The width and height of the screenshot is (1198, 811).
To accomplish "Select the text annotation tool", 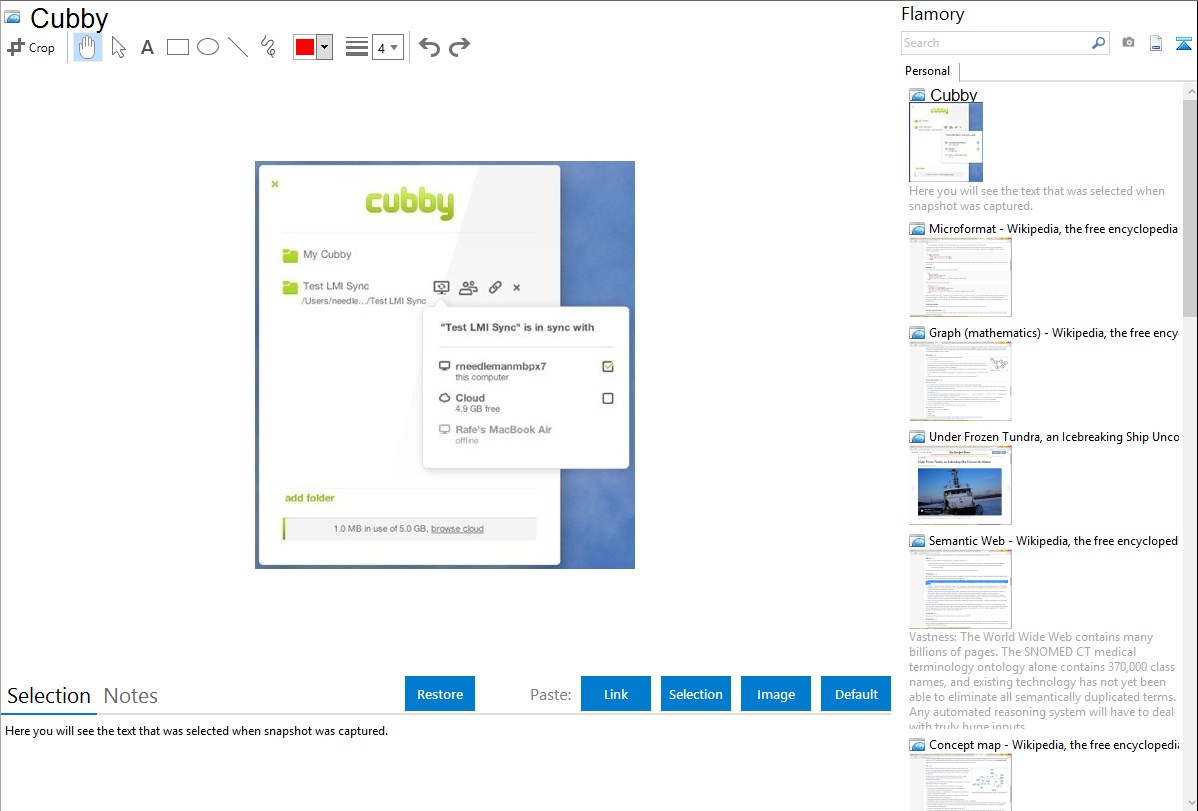I will coord(147,47).
